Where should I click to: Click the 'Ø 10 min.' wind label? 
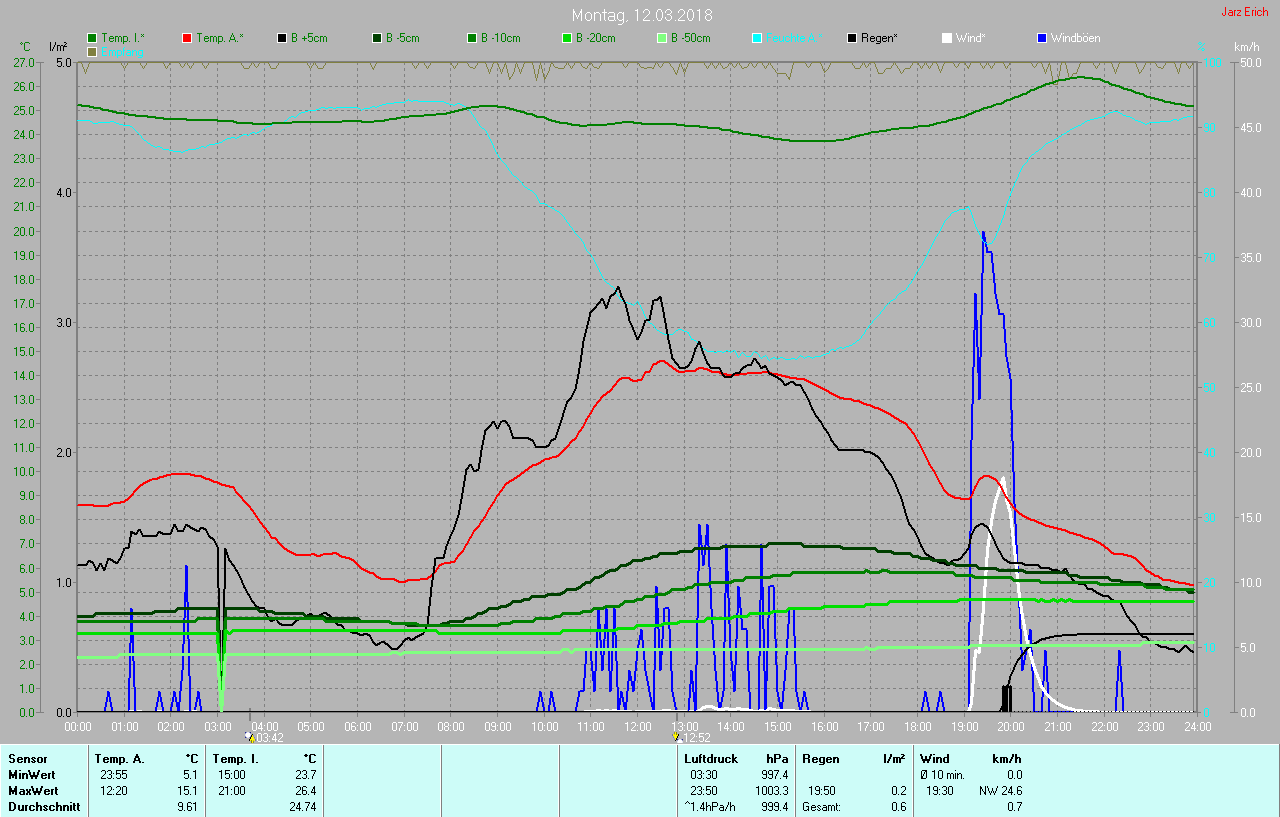[x=943, y=775]
